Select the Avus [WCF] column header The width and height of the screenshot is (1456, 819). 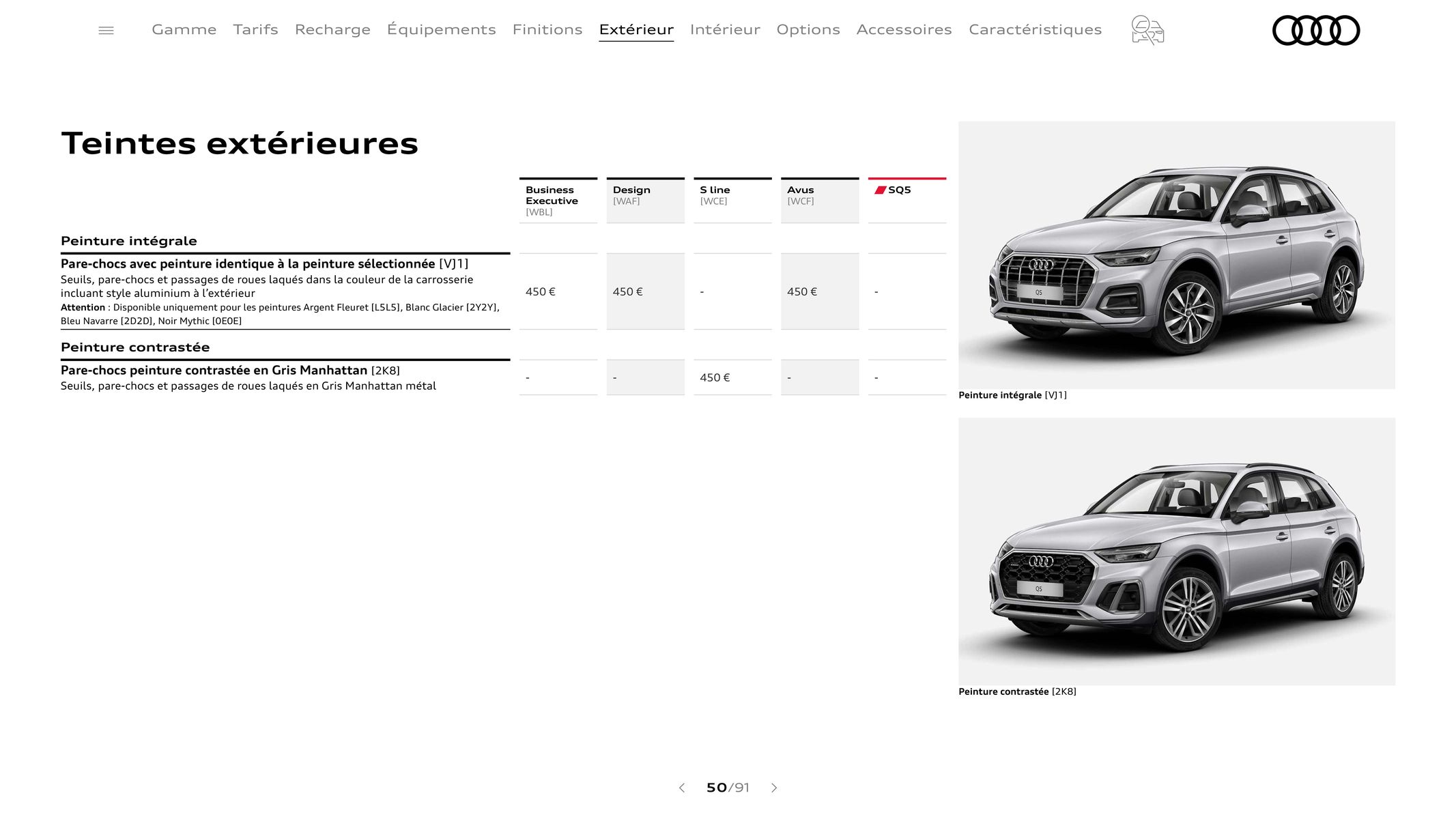(820, 201)
